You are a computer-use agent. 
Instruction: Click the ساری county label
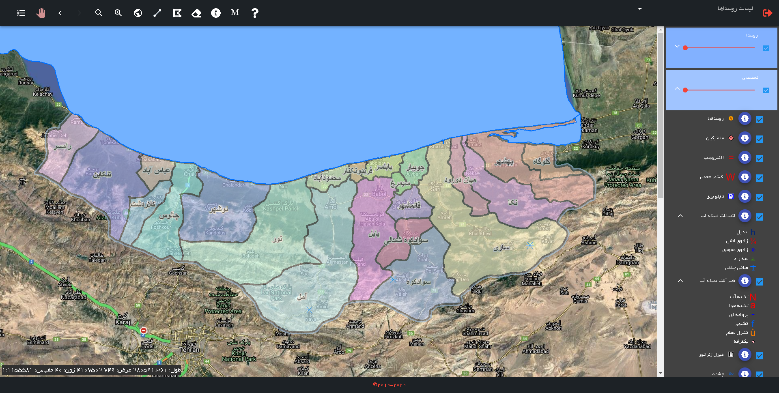pyautogui.click(x=501, y=247)
